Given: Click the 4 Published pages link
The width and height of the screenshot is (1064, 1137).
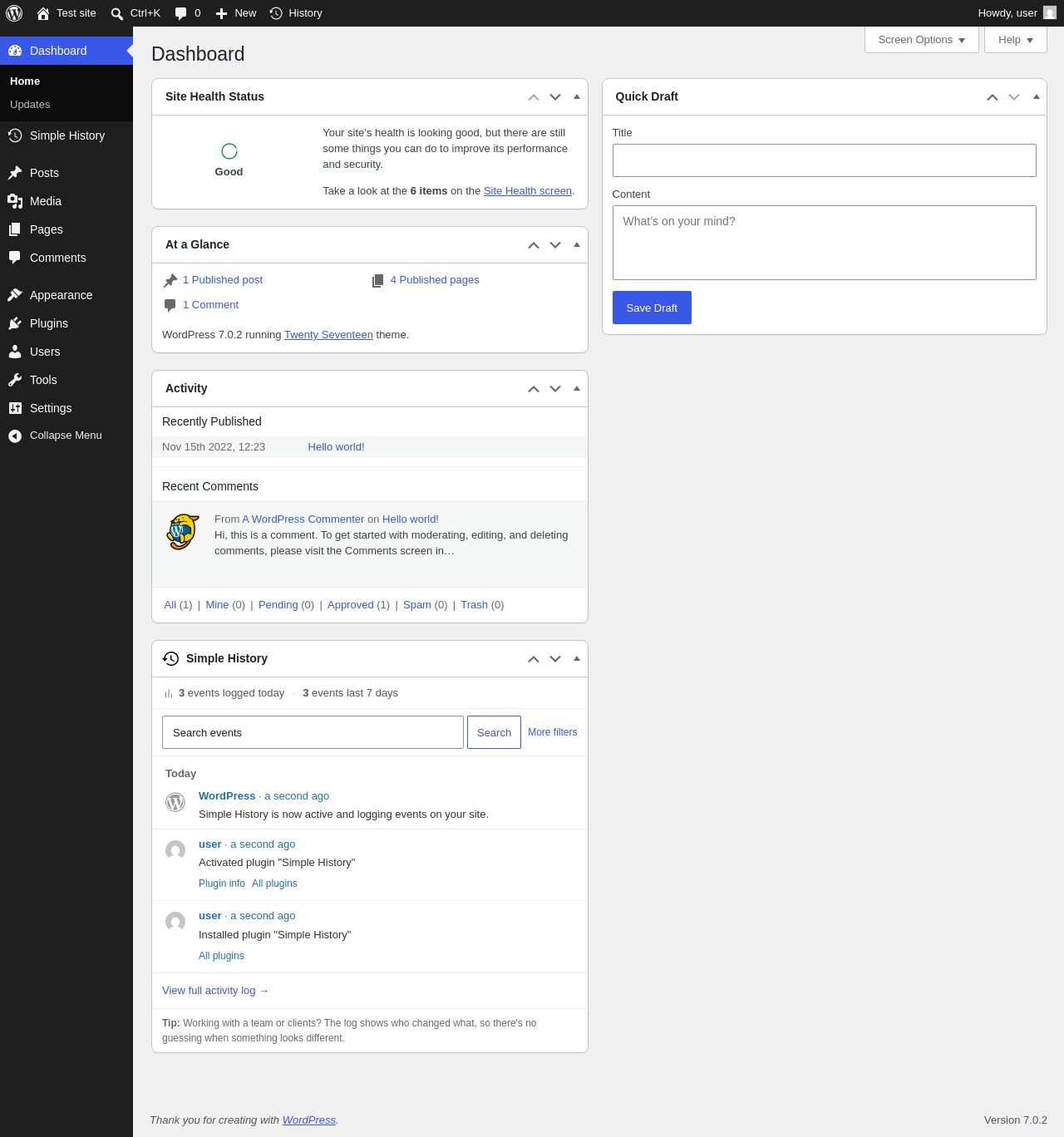Looking at the screenshot, I should pyautogui.click(x=435, y=280).
